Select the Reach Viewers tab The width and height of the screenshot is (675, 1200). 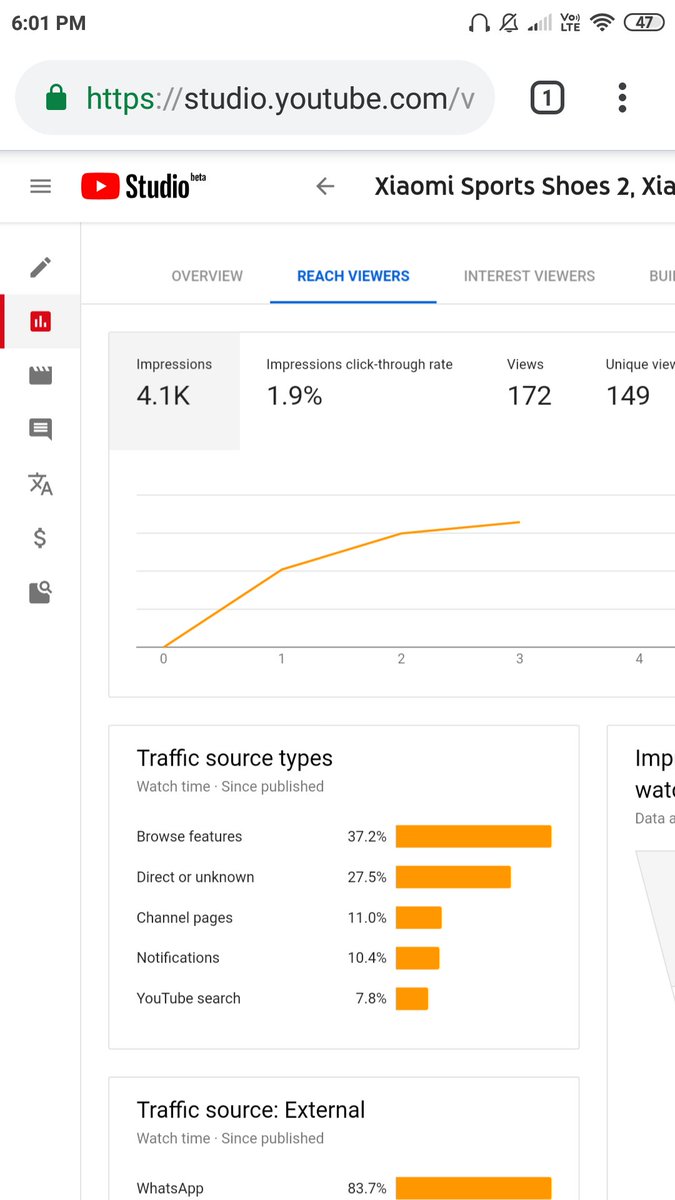(x=353, y=276)
